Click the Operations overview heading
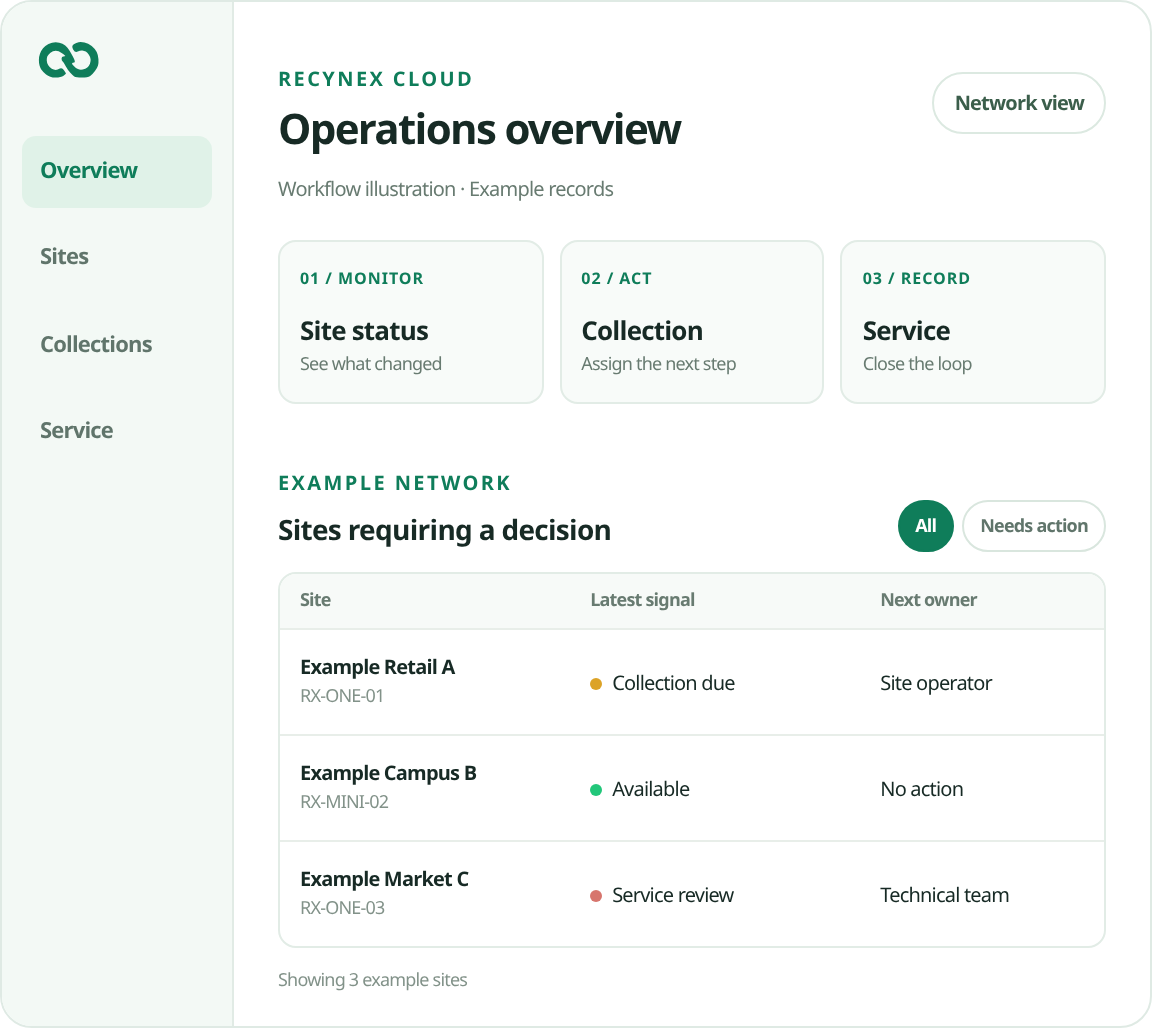This screenshot has height=1028, width=1152. pyautogui.click(x=480, y=129)
